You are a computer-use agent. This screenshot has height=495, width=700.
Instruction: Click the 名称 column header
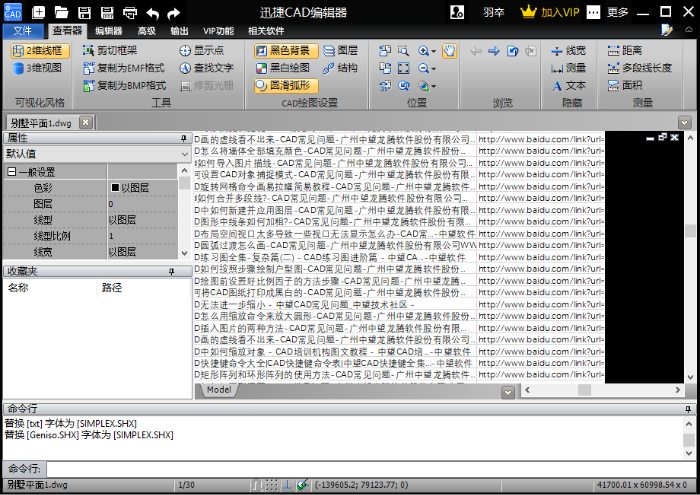pyautogui.click(x=18, y=288)
